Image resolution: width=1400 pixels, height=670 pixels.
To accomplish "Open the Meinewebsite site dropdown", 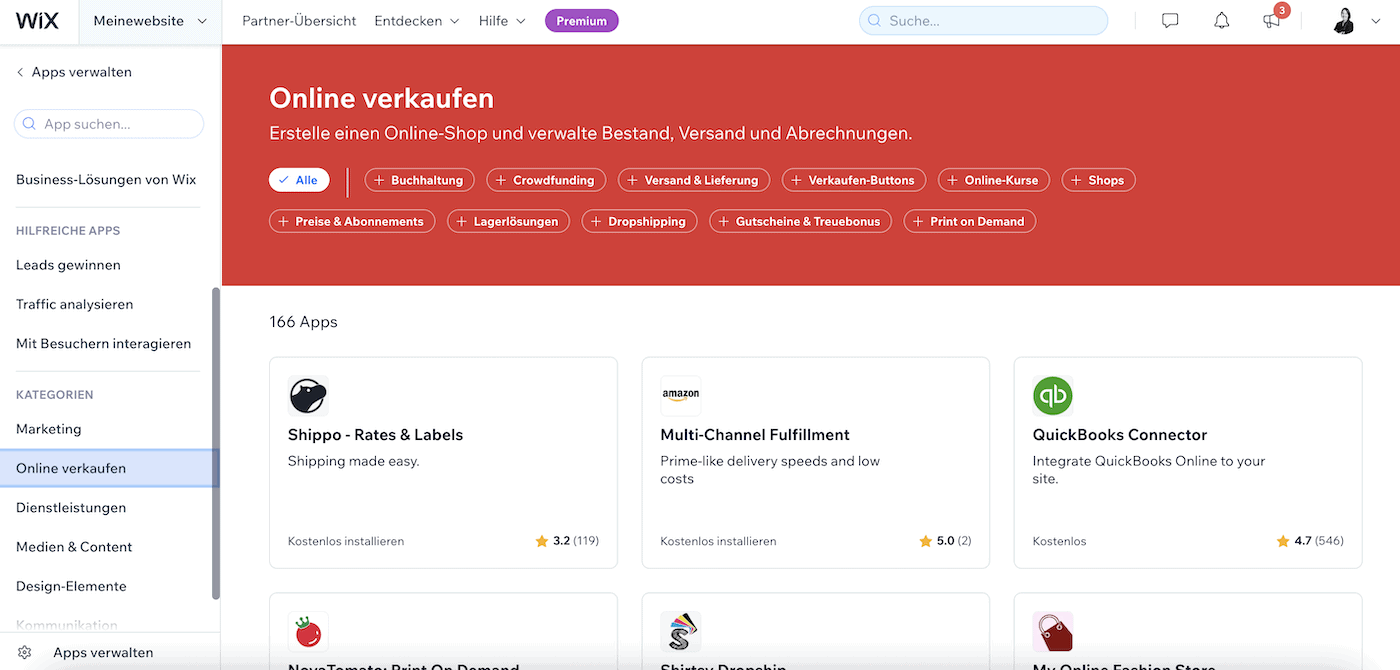I will tap(150, 21).
